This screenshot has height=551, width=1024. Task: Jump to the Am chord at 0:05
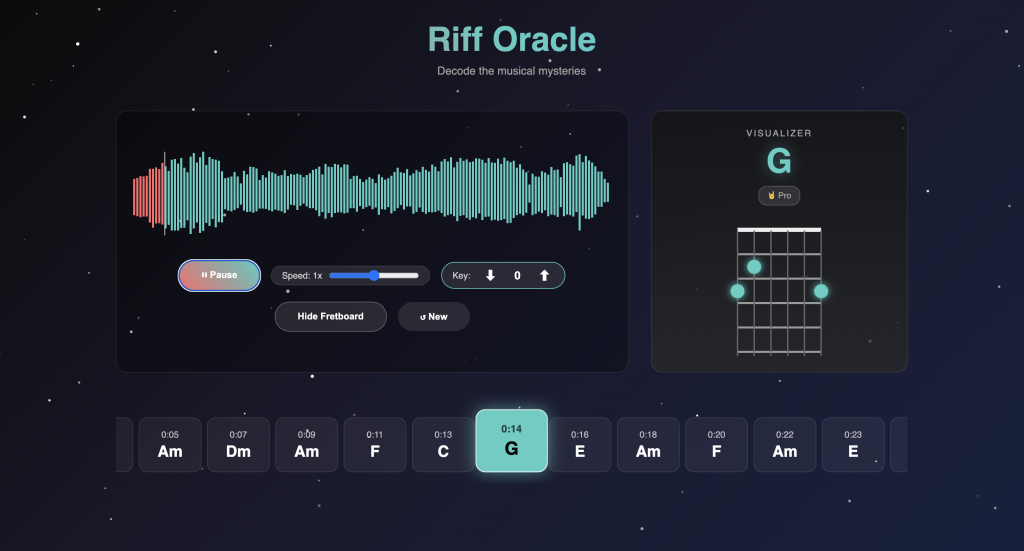tap(170, 444)
